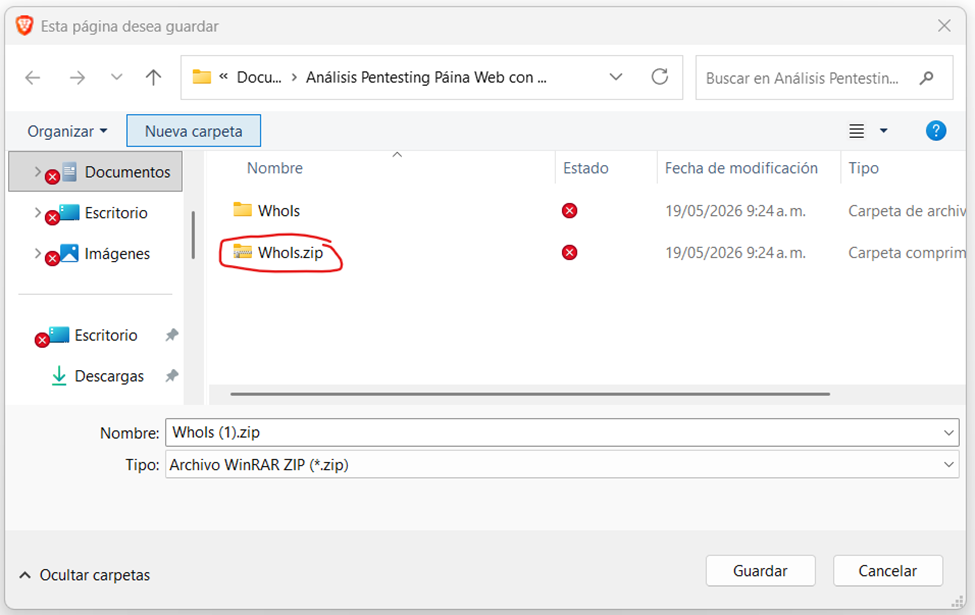Click the green Descargas download arrow icon
This screenshot has height=615, width=975.
59,376
